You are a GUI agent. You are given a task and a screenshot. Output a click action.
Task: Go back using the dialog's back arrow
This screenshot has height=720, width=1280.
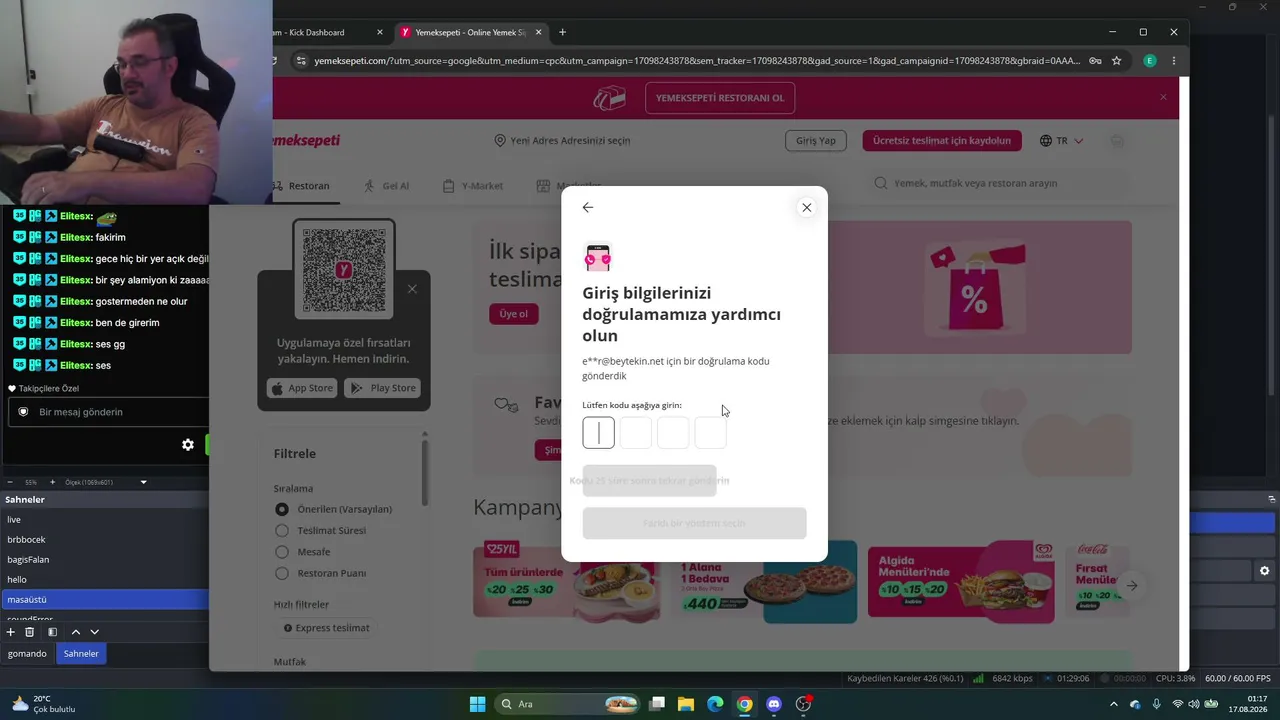[588, 208]
